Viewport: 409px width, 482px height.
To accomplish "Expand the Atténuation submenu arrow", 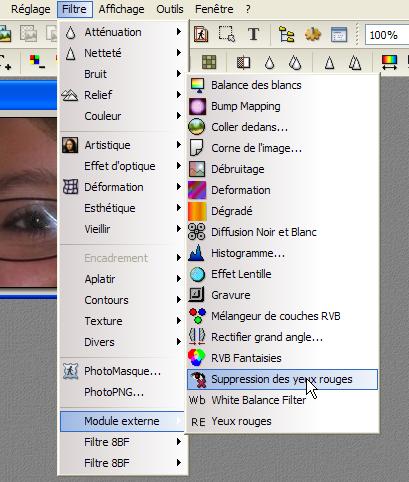I will point(179,32).
